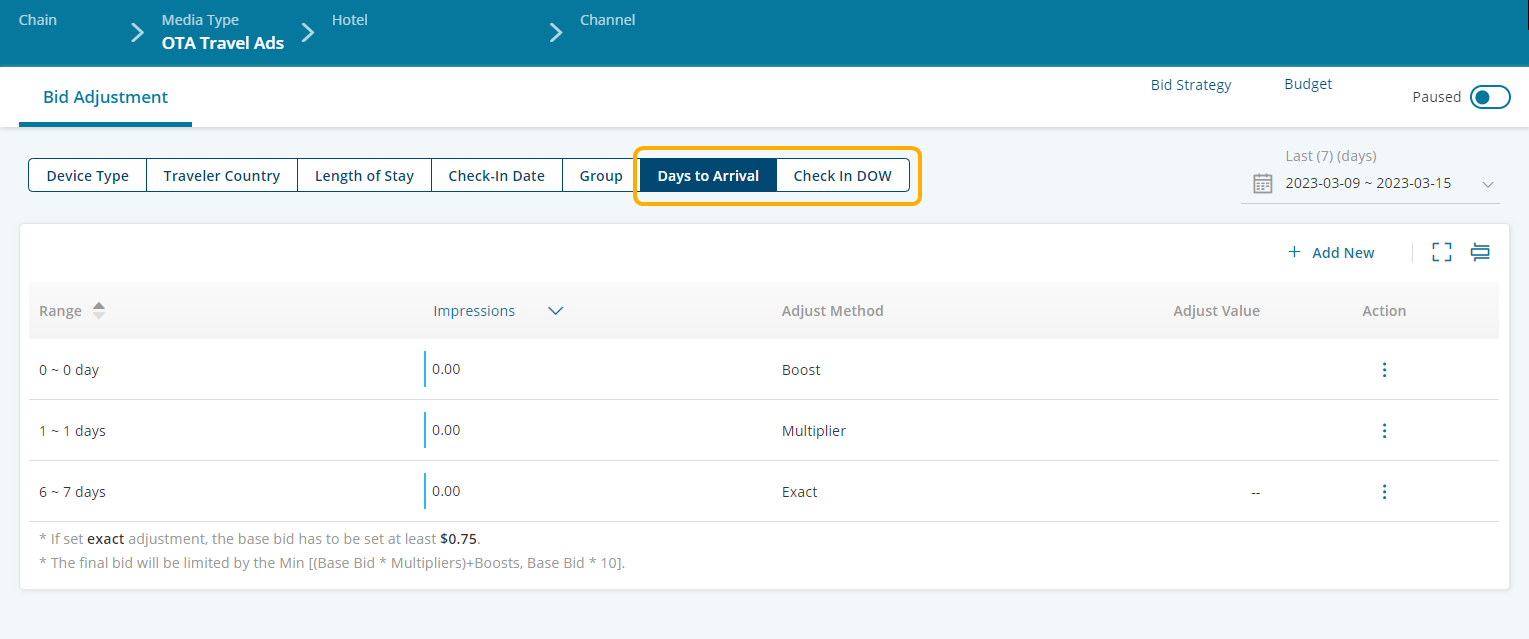Click the Hotel breadcrumb
This screenshot has width=1529, height=639.
[x=350, y=20]
